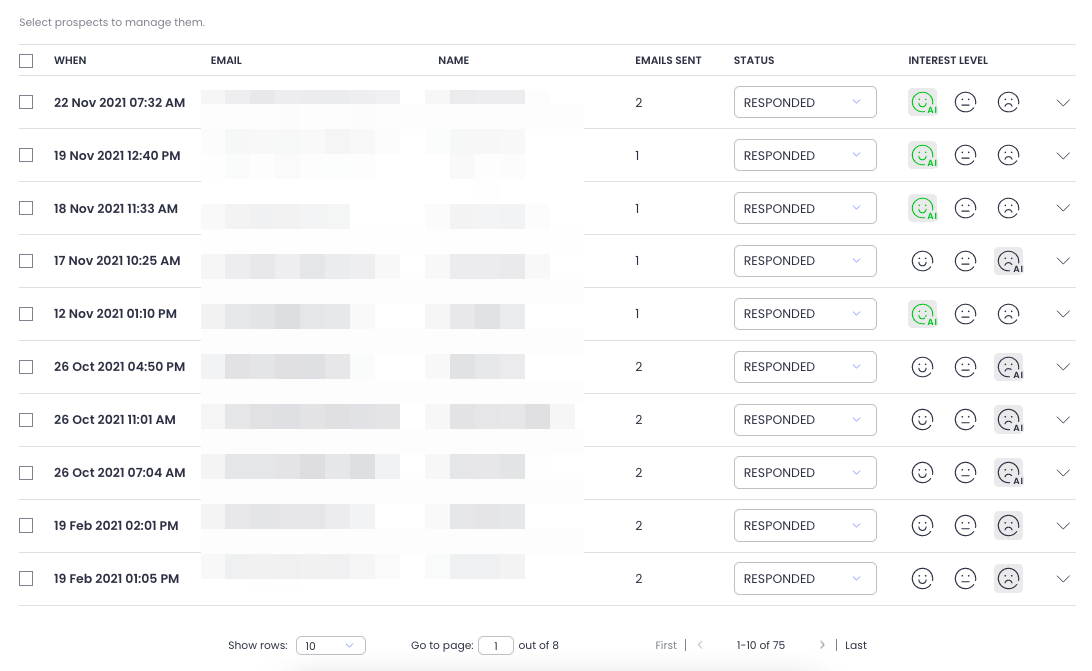Viewport: 1092px width, 671px height.
Task: Set neutral interest for 26 Oct 11:01 AM prospect
Action: 965,420
